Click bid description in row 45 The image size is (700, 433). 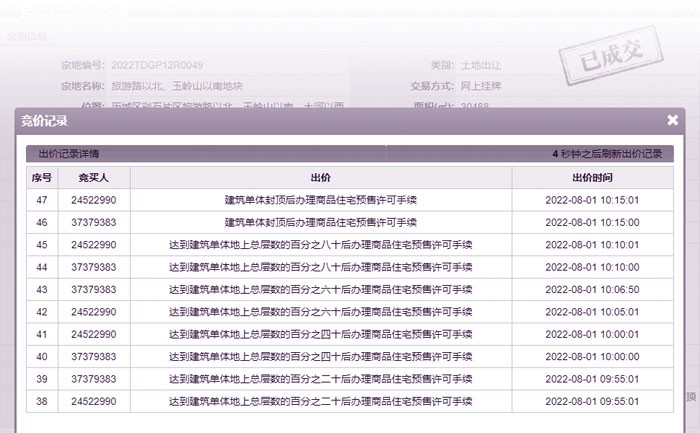[x=320, y=245]
